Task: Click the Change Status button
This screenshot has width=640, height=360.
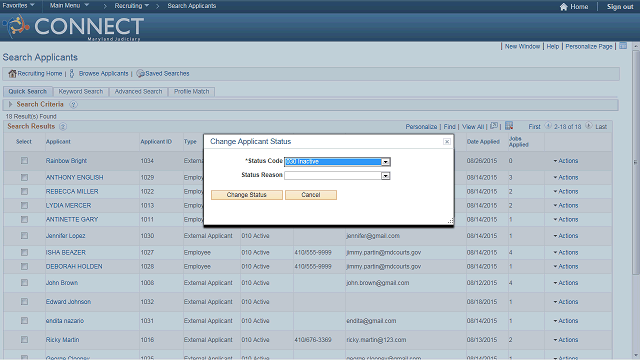Action: (x=247, y=195)
